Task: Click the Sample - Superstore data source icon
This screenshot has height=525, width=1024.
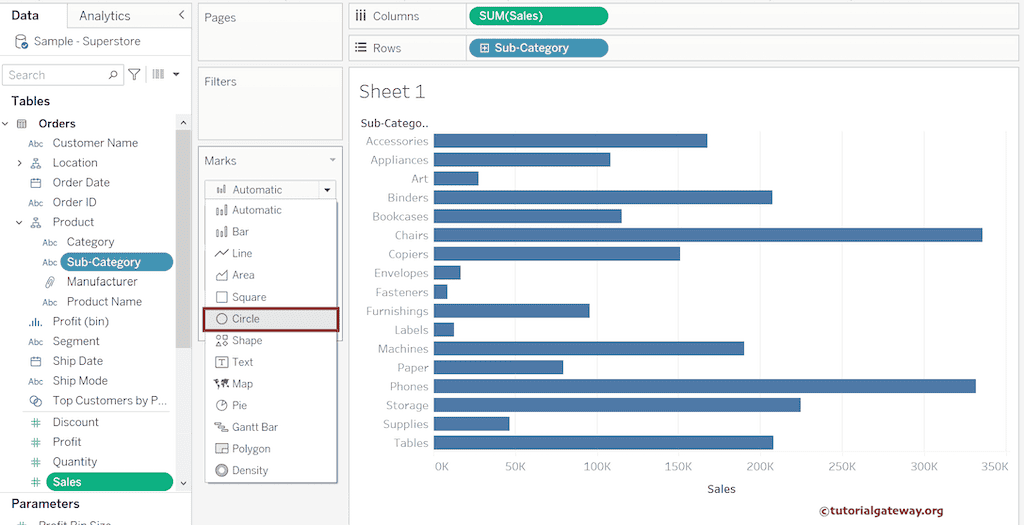Action: tap(22, 42)
